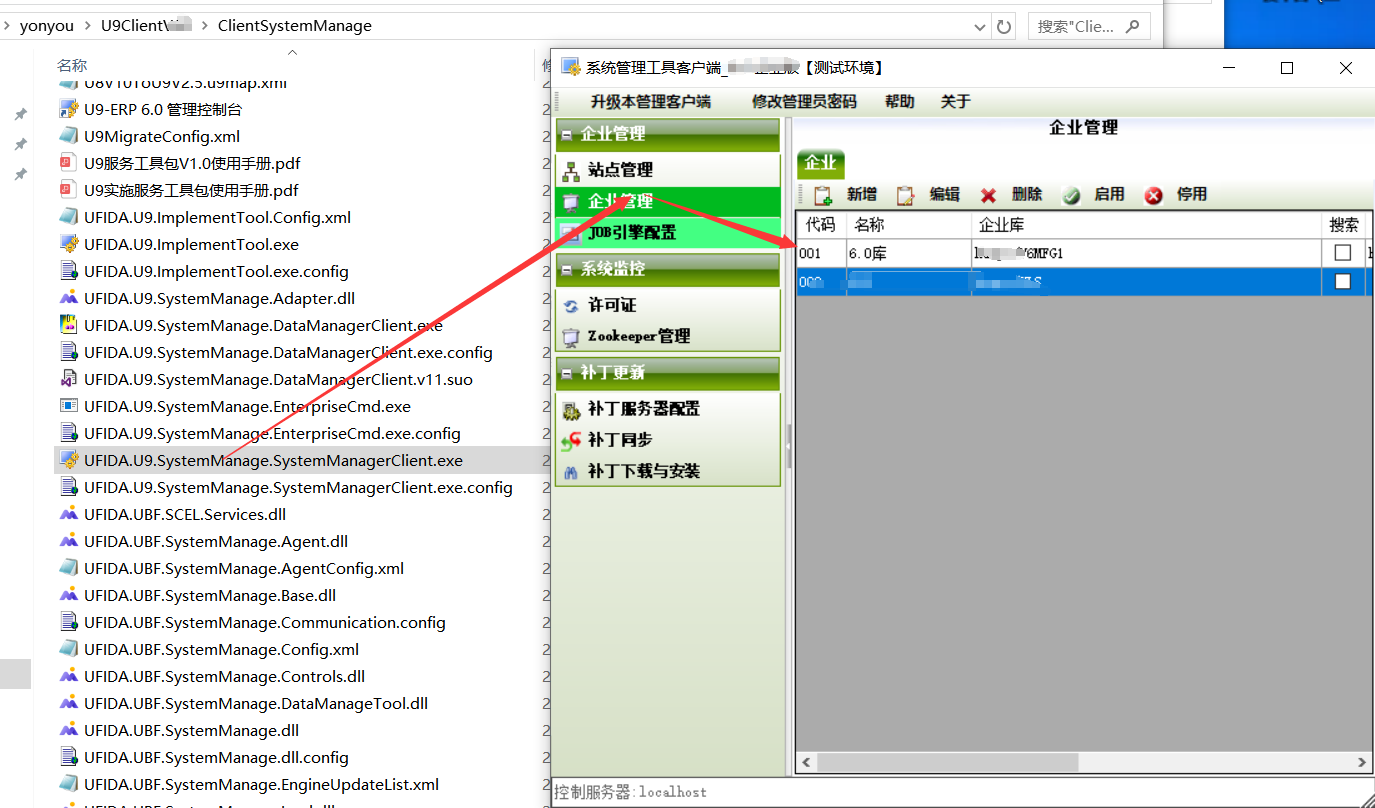Click the Explorer search magnifier icon
The width and height of the screenshot is (1375, 808).
(1133, 26)
